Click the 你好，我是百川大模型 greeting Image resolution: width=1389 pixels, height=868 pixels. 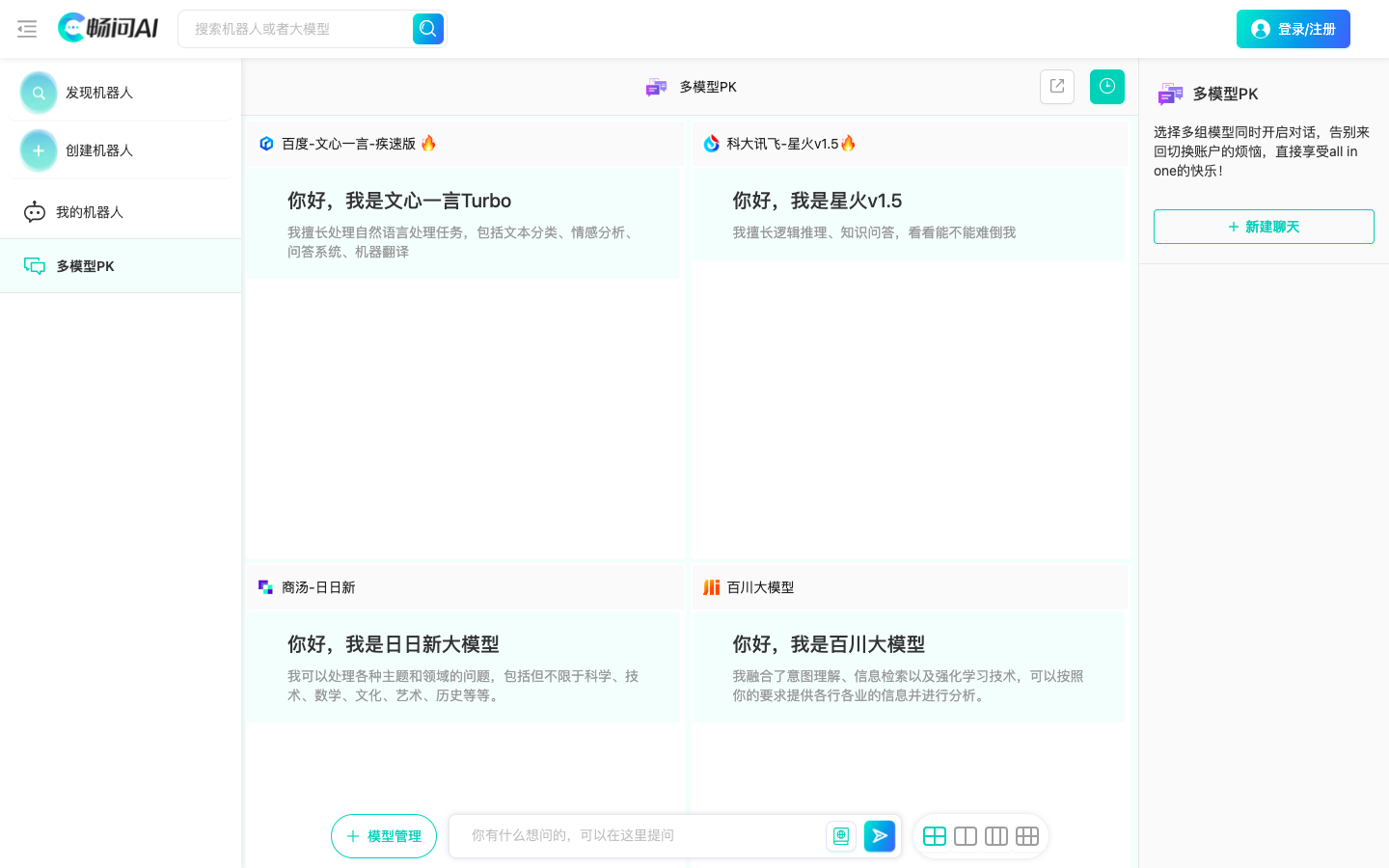click(x=829, y=644)
